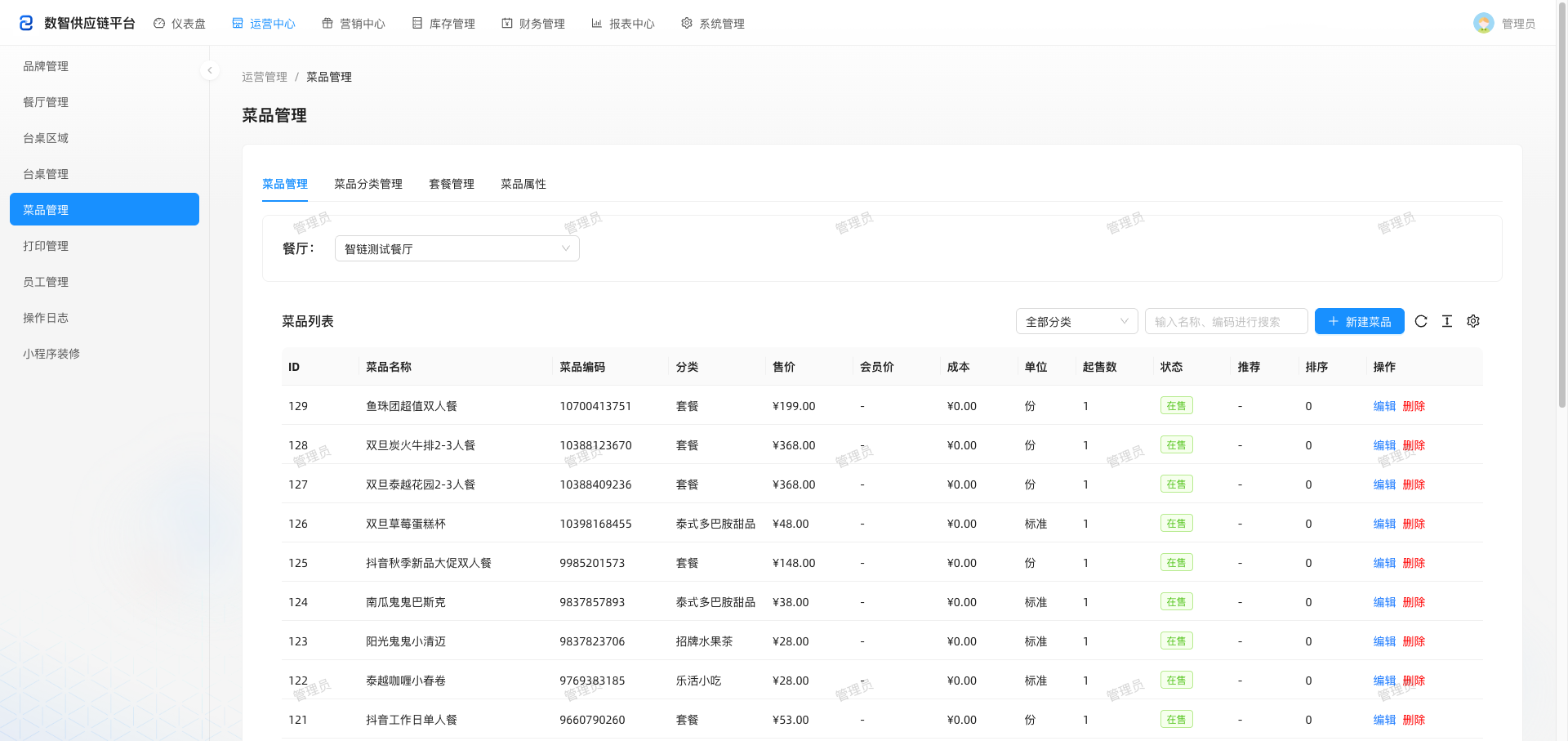The height and width of the screenshot is (741, 1568).
Task: Edit dish 双旦泰越花园2-3人餐
Action: 1384,484
